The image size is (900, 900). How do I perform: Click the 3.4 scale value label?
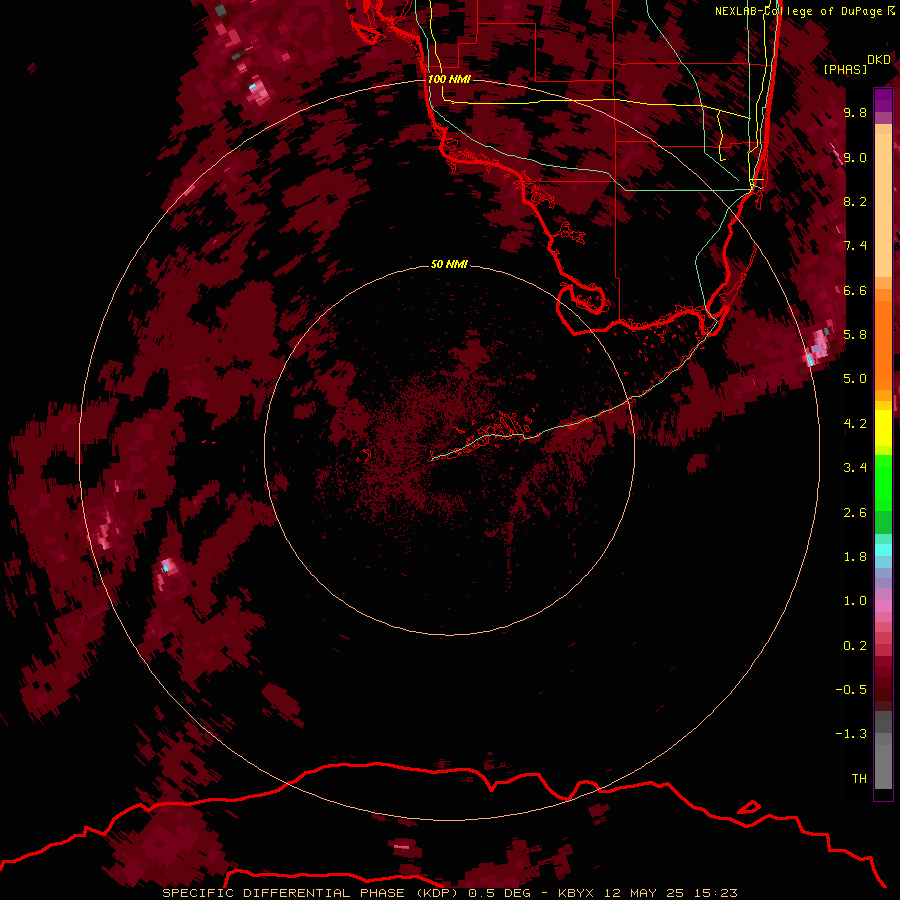click(855, 468)
